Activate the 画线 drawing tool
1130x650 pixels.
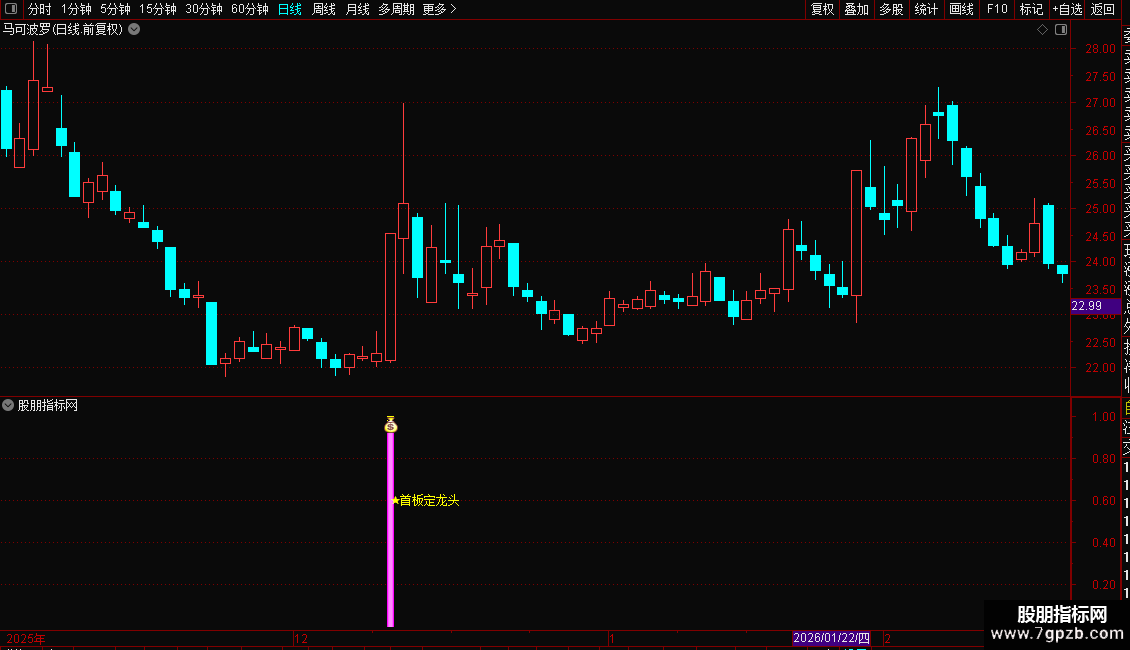pyautogui.click(x=961, y=9)
